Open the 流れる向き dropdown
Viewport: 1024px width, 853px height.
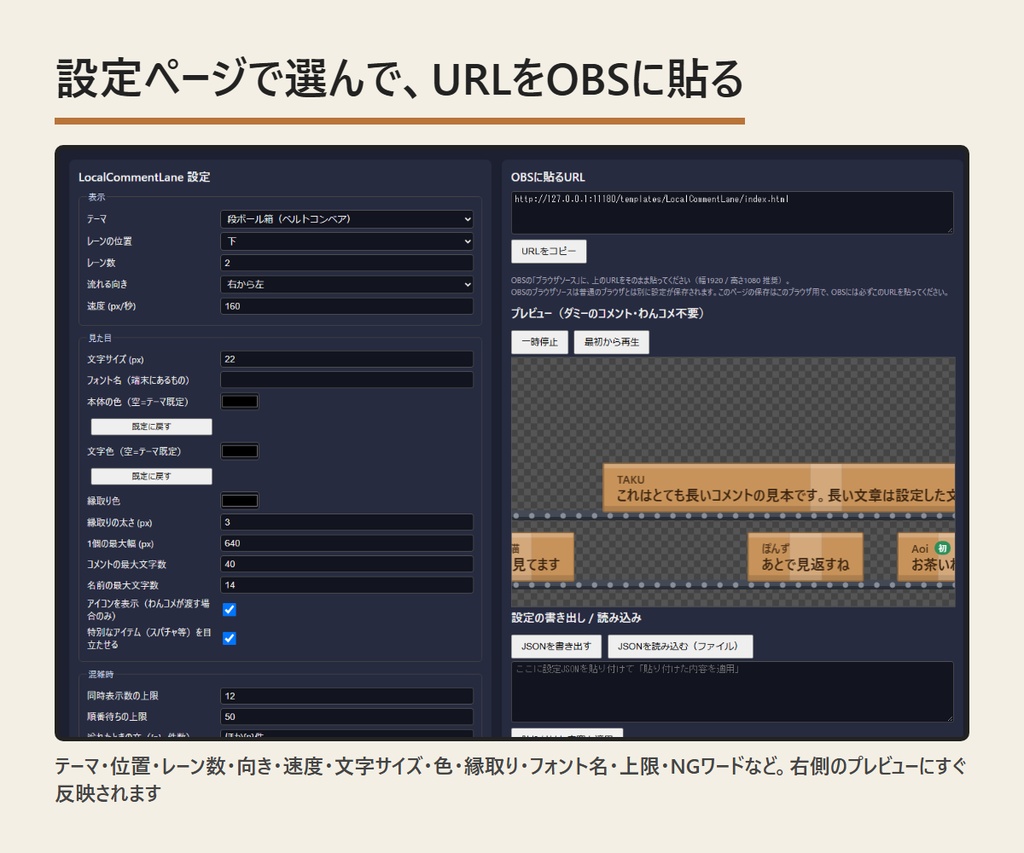click(347, 284)
